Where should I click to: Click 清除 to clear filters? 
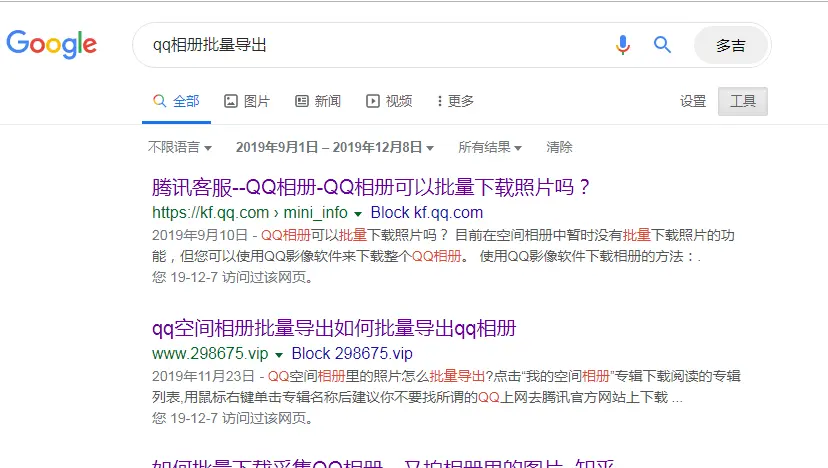coord(559,147)
